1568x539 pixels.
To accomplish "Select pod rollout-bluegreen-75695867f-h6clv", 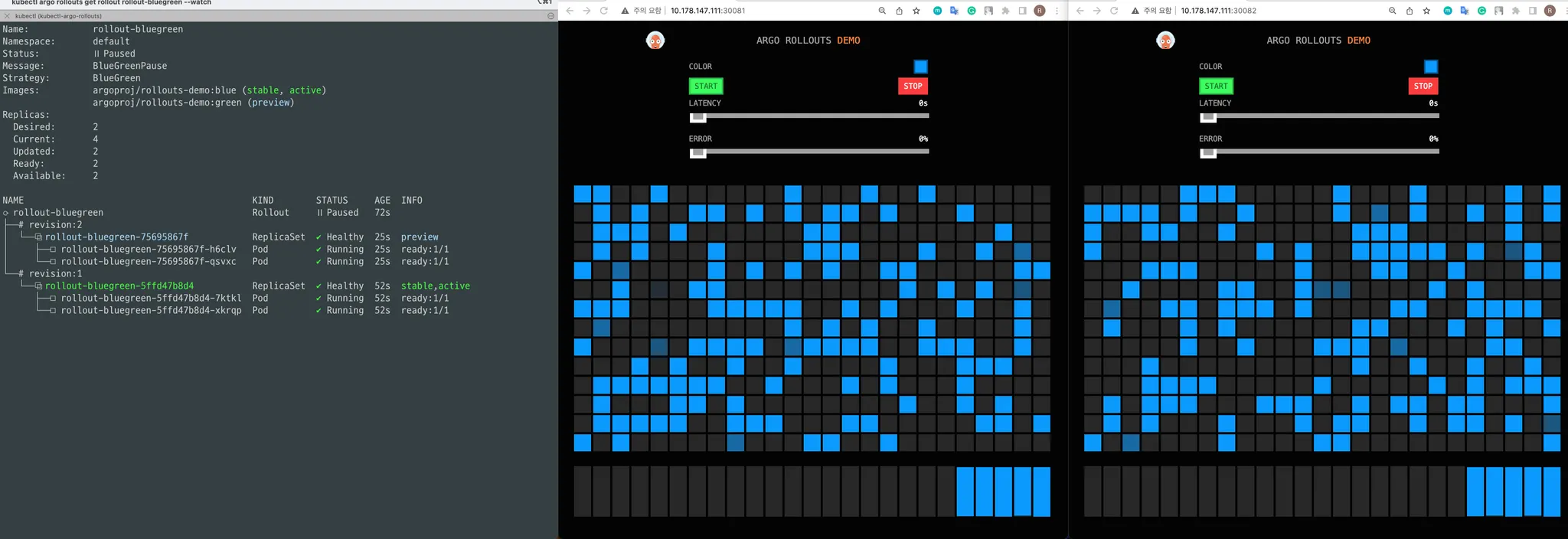I will click(x=149, y=250).
